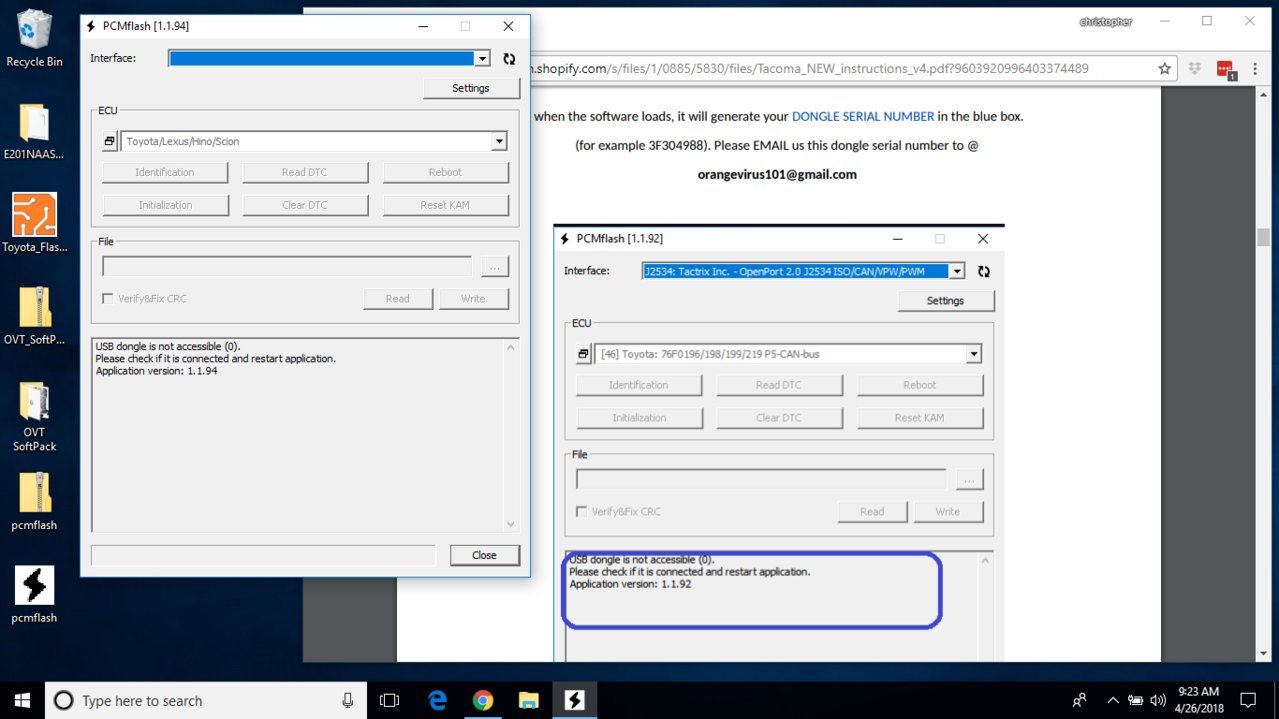Screen dimensions: 1279x719
Task: Select the pcmflash lightning application icon on desktop
Action: coord(34,595)
